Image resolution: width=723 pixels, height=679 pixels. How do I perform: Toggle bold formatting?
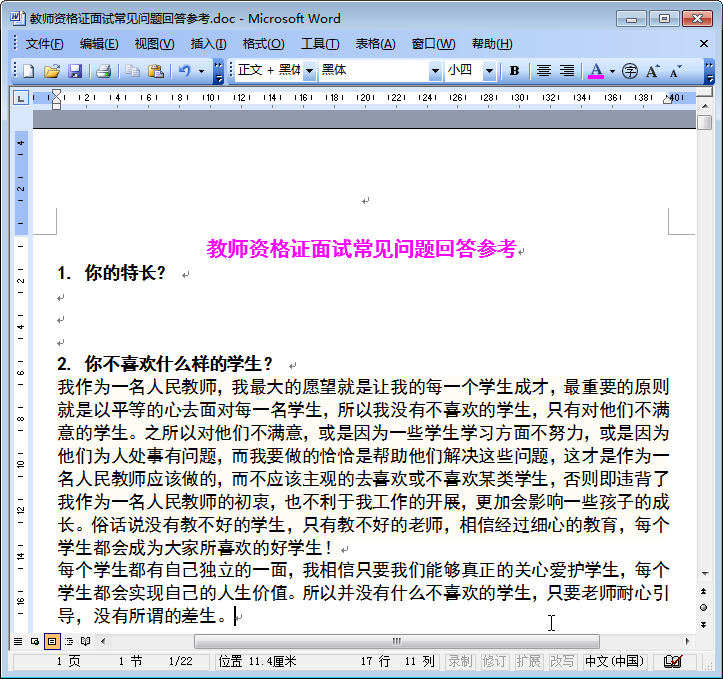515,71
